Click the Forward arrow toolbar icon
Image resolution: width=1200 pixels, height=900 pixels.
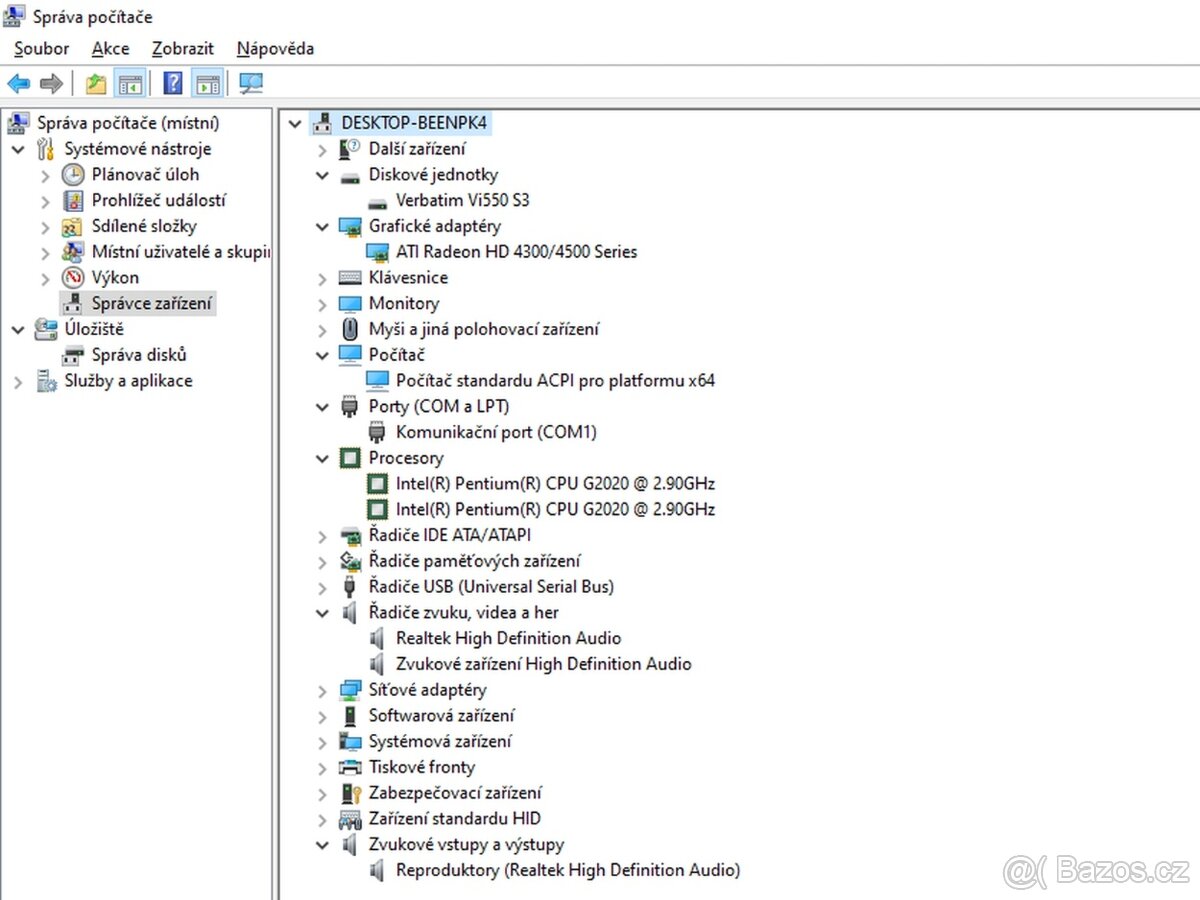coord(51,84)
